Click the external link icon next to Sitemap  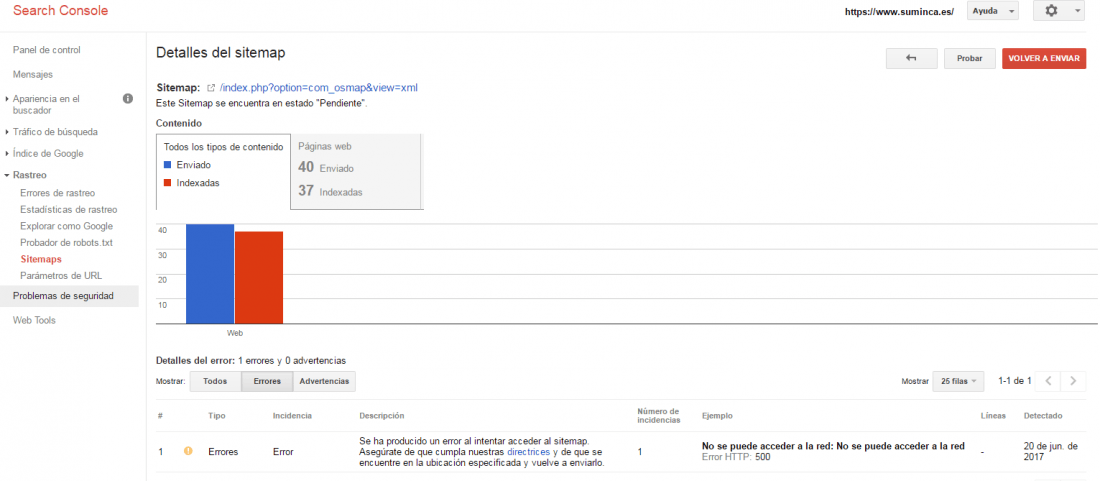[210, 88]
